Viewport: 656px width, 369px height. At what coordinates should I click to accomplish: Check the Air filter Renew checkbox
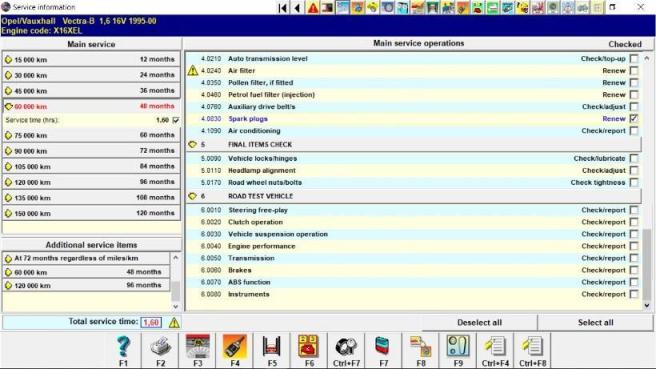click(634, 71)
